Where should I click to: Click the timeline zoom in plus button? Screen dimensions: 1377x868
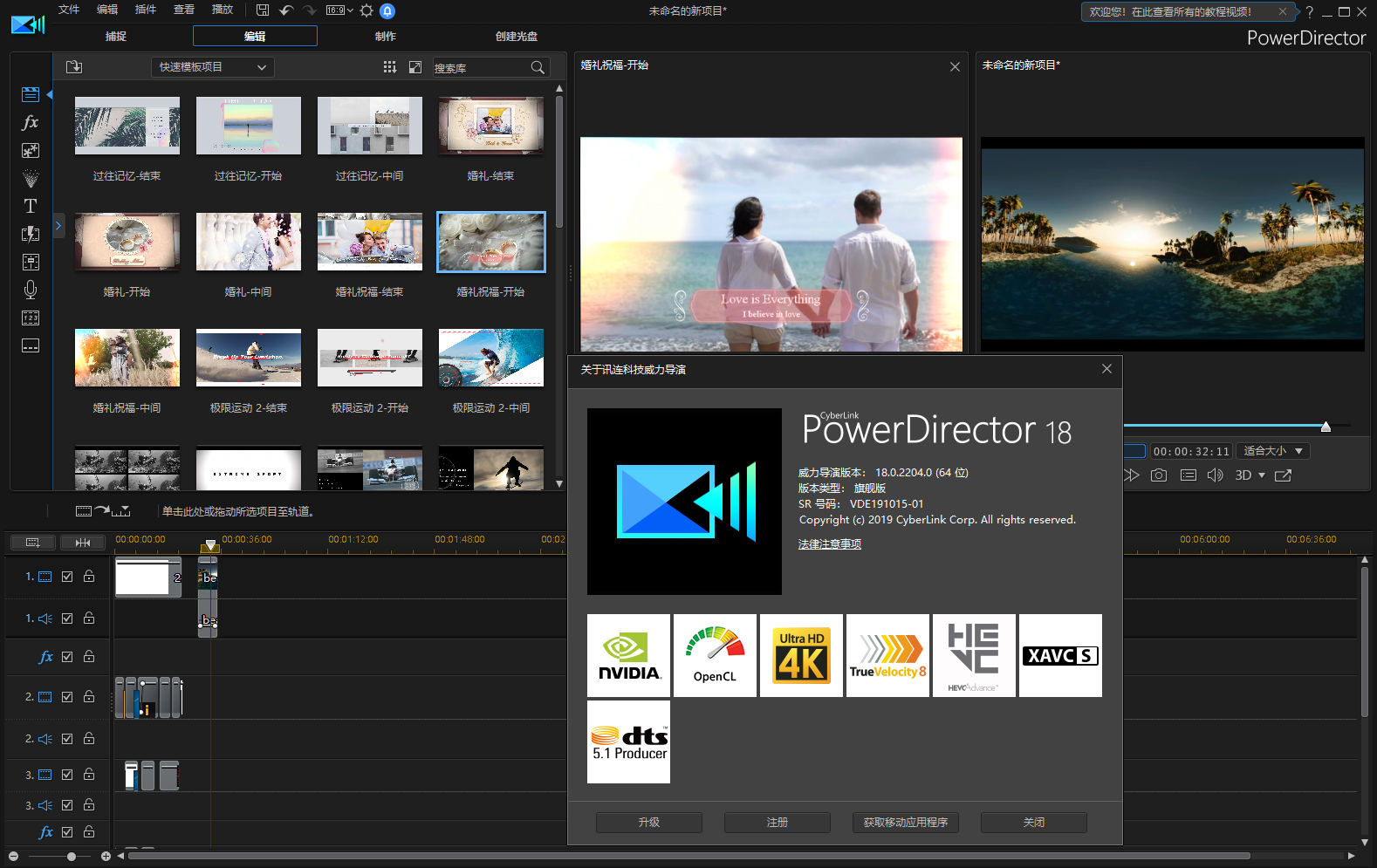(106, 857)
